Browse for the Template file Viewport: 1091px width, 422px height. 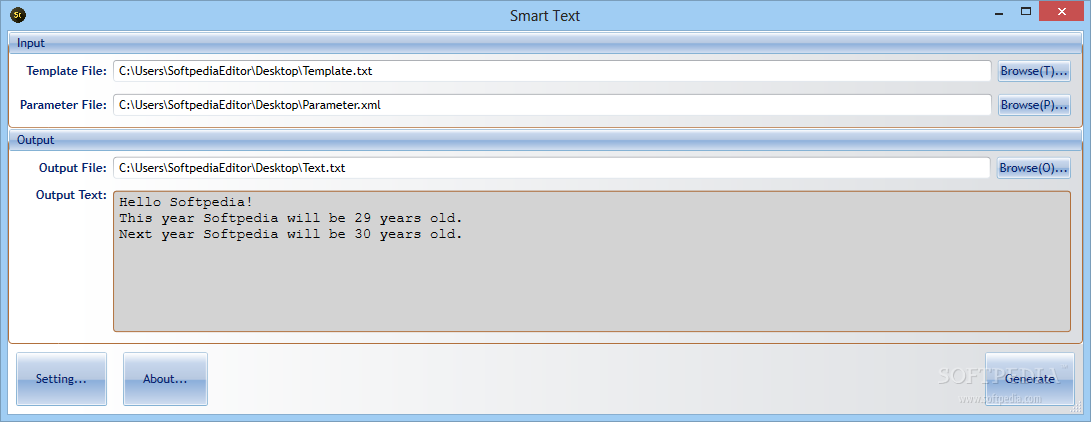(x=1033, y=71)
